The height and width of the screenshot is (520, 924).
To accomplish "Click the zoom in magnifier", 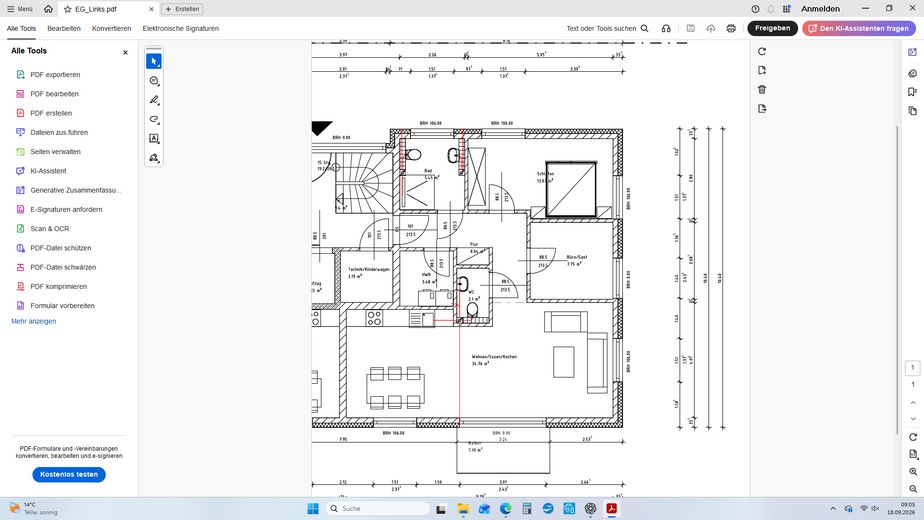I will click(x=913, y=472).
